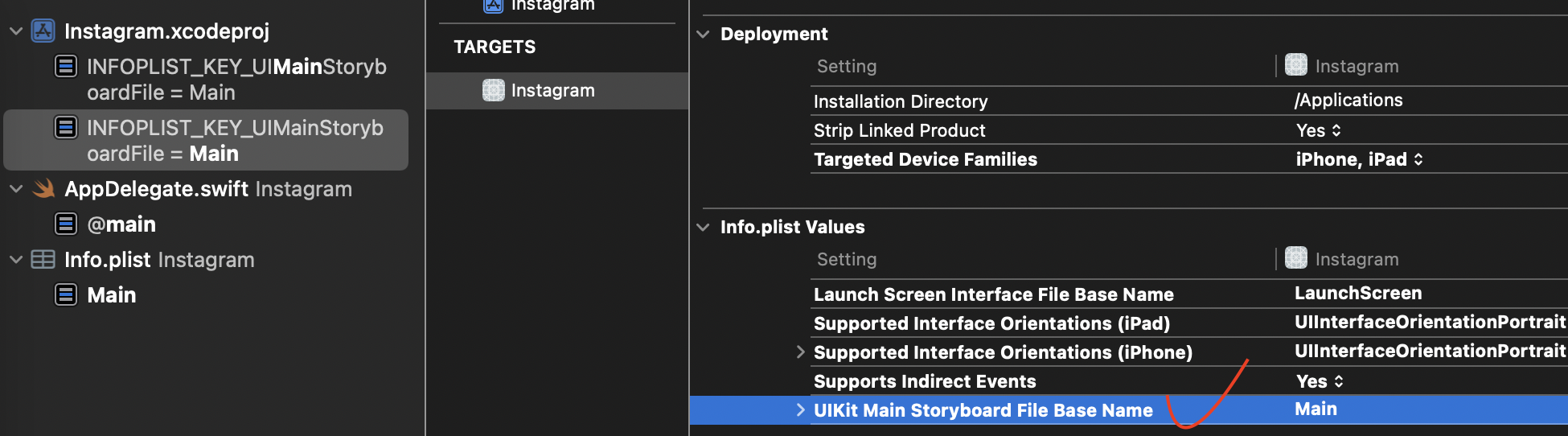
Task: Click the TARGETS heading
Action: click(x=495, y=47)
